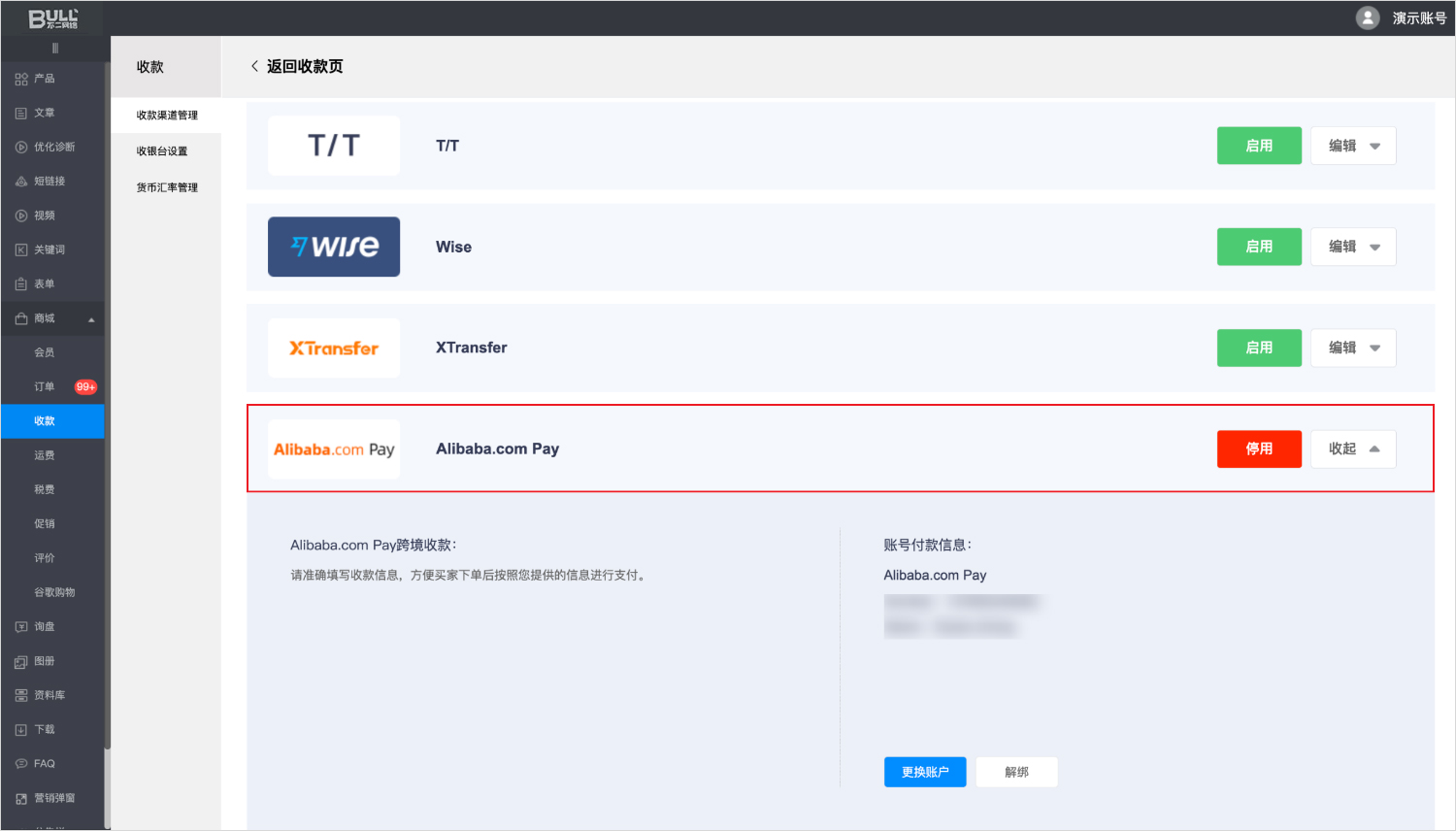
Task: Disable Alibaba.com Pay with 停用 button
Action: pos(1259,449)
